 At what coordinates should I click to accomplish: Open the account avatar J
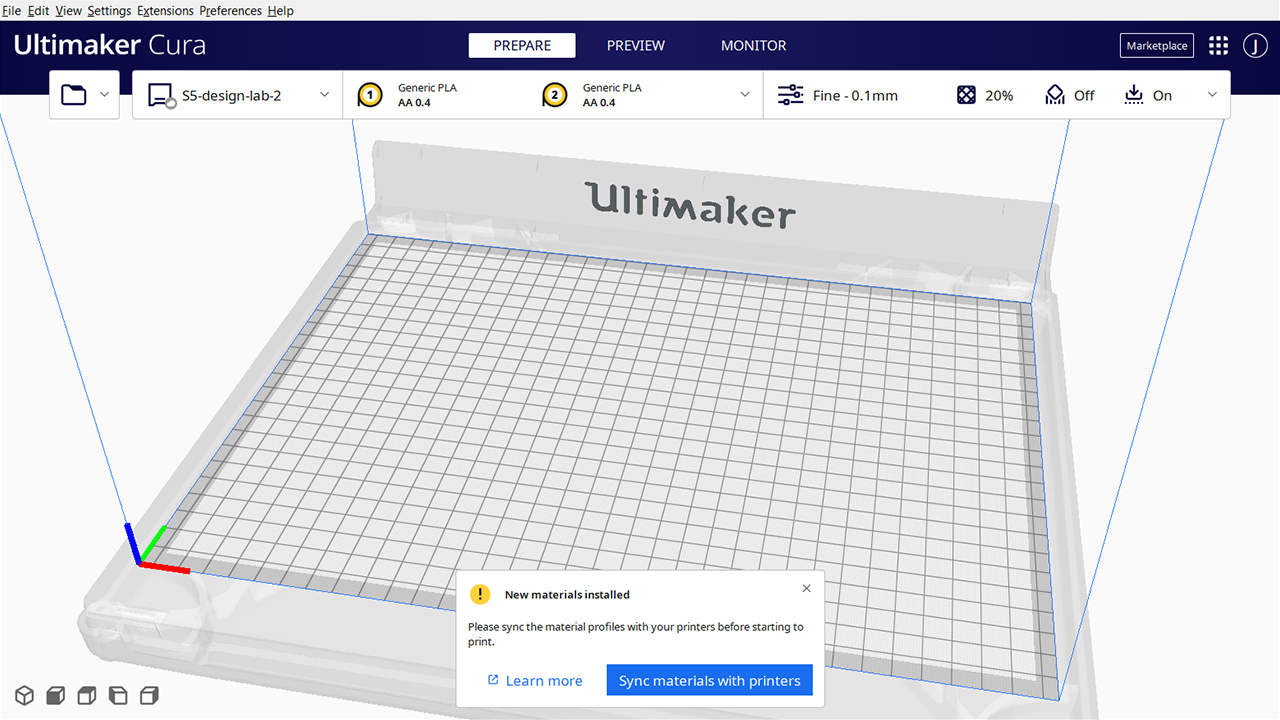tap(1255, 45)
